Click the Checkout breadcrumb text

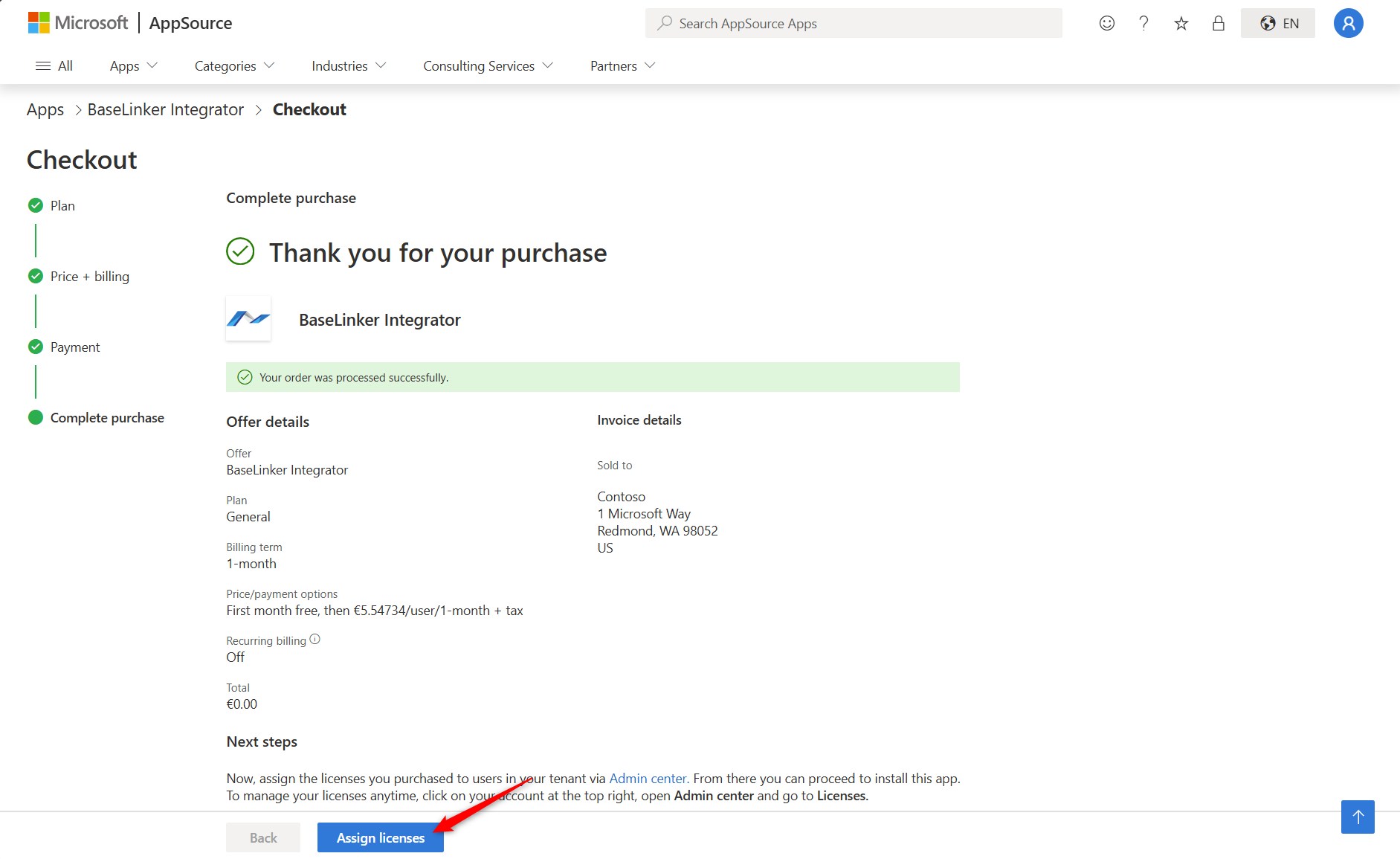[x=309, y=109]
